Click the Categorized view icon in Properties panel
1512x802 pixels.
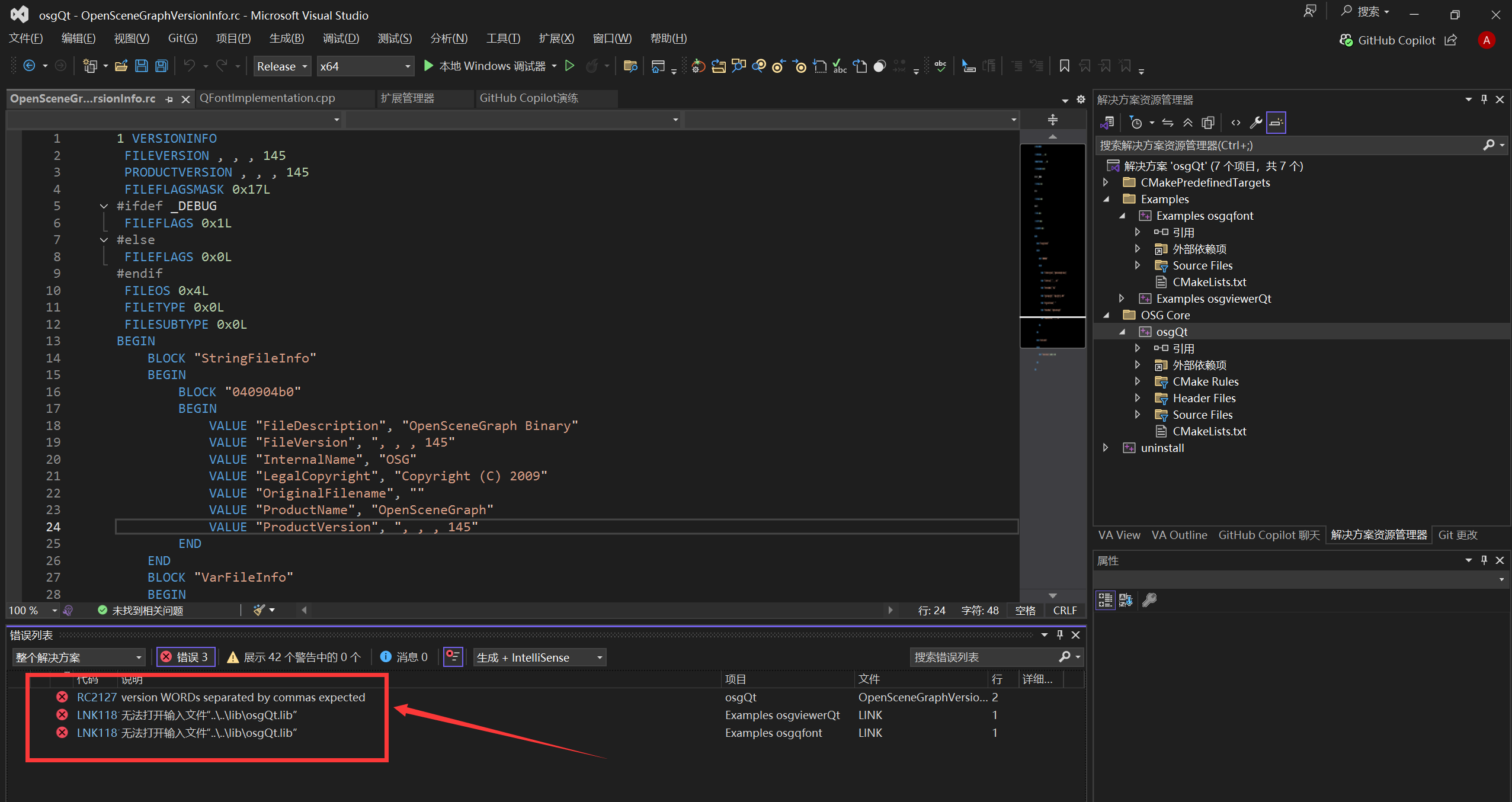1106,600
